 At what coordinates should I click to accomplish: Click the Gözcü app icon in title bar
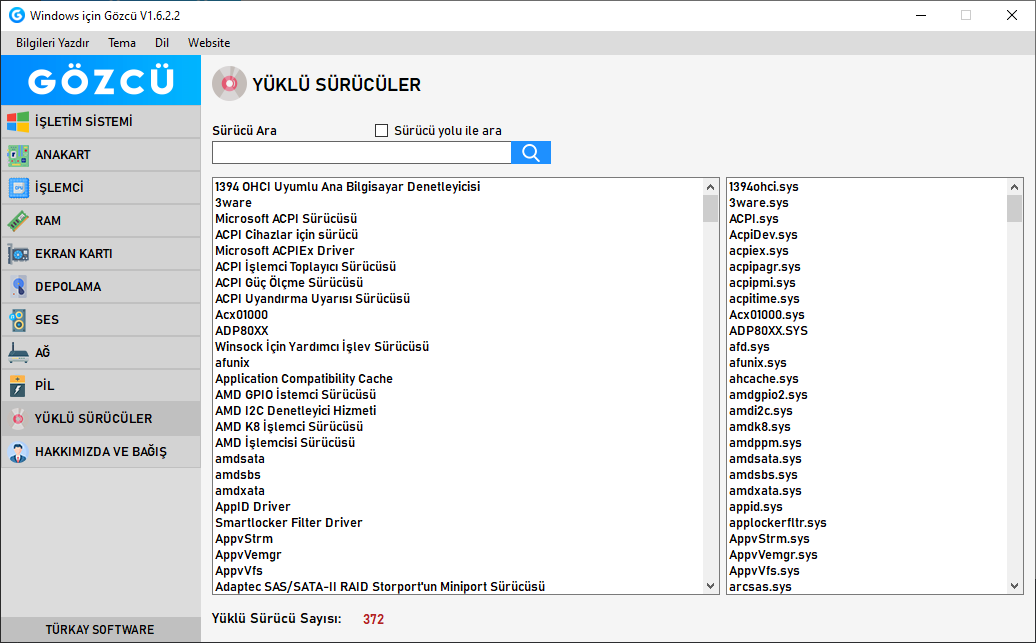(x=17, y=15)
